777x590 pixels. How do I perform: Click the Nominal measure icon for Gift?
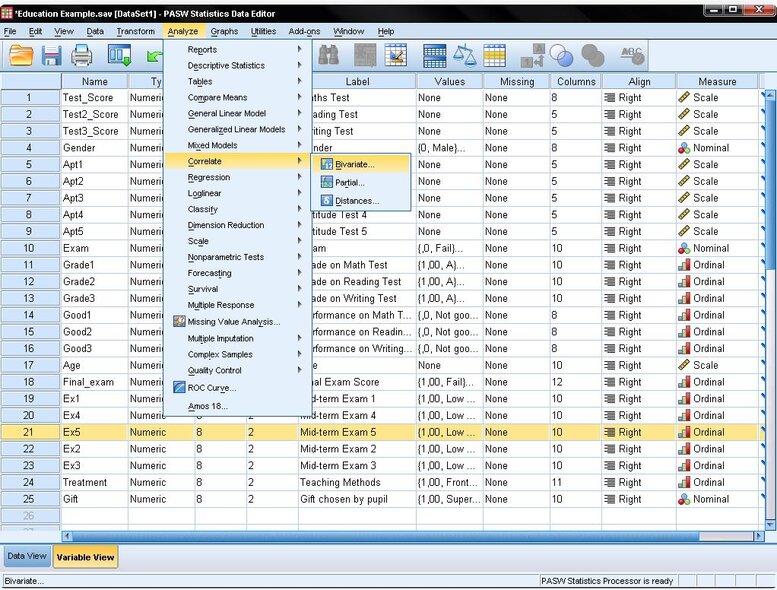(684, 499)
